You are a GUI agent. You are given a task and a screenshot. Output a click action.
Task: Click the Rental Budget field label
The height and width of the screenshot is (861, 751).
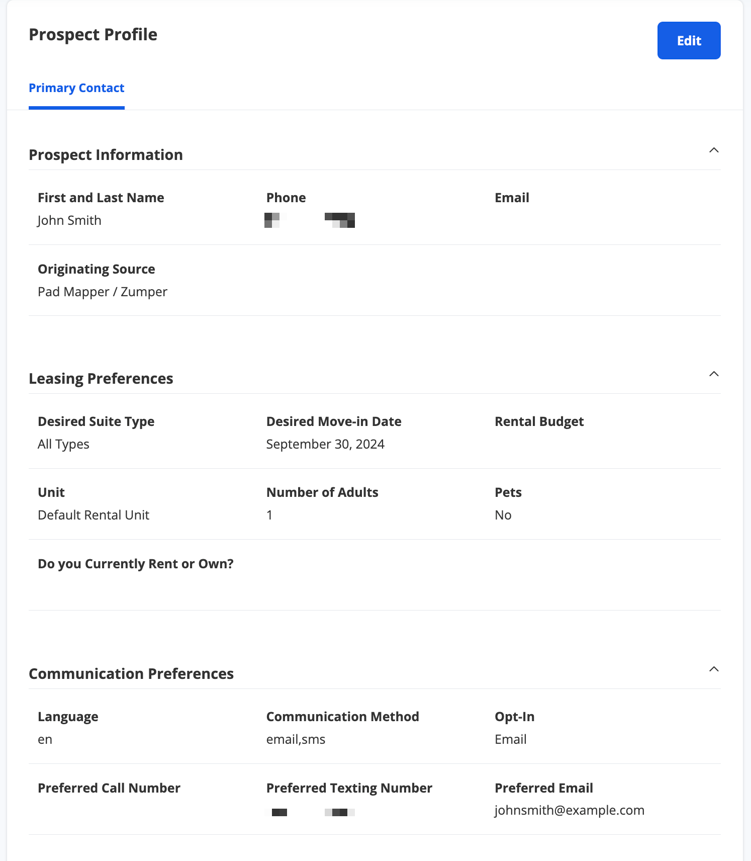tap(539, 421)
